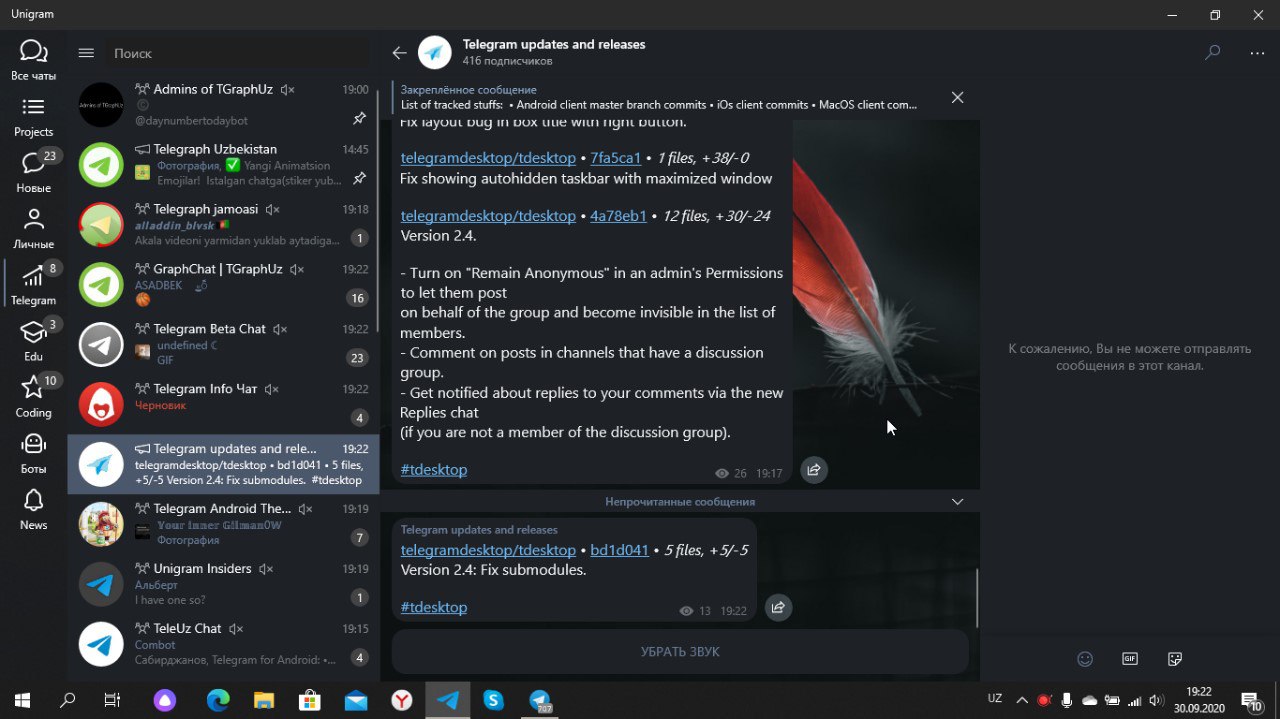Image resolution: width=1280 pixels, height=719 pixels.
Task: Open telegramdesktop/tdesktop link above 7fa5ca1
Action: [x=488, y=158]
